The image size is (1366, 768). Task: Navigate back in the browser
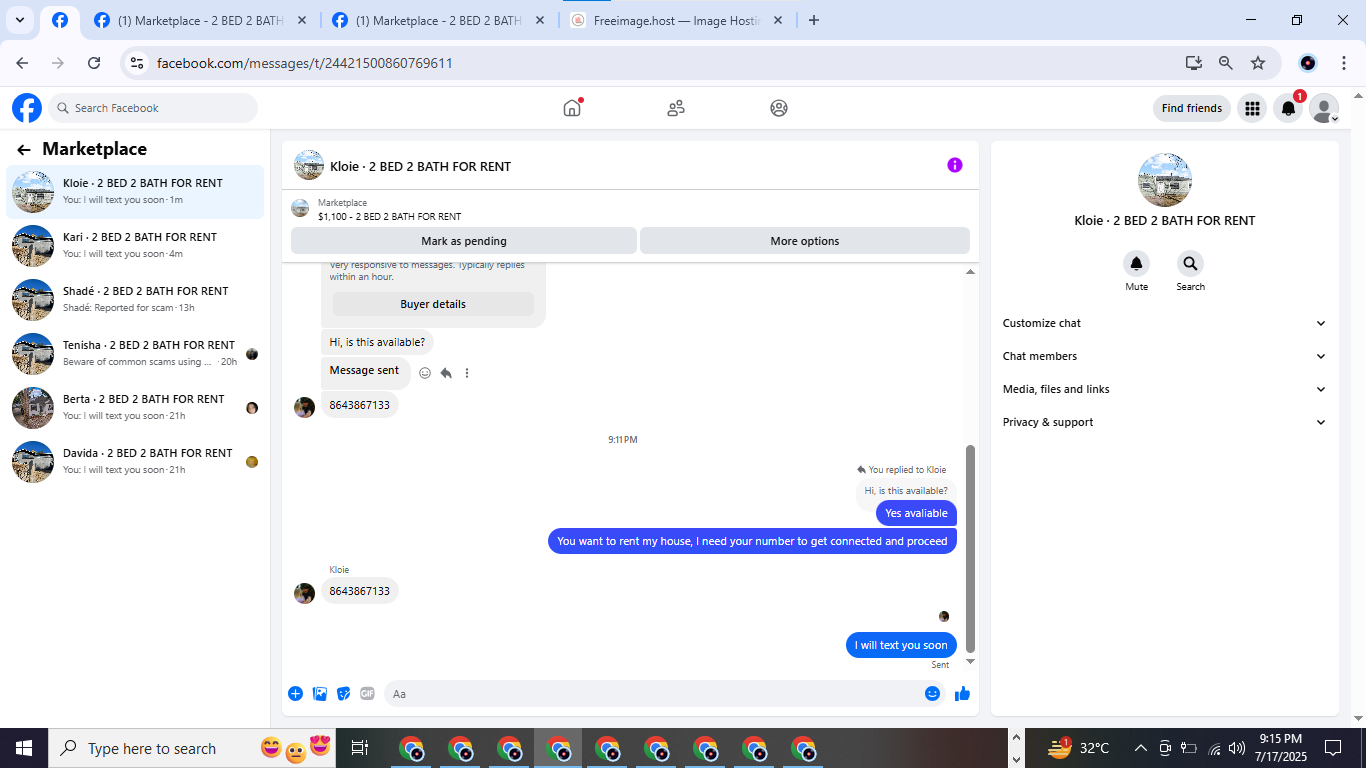[23, 63]
